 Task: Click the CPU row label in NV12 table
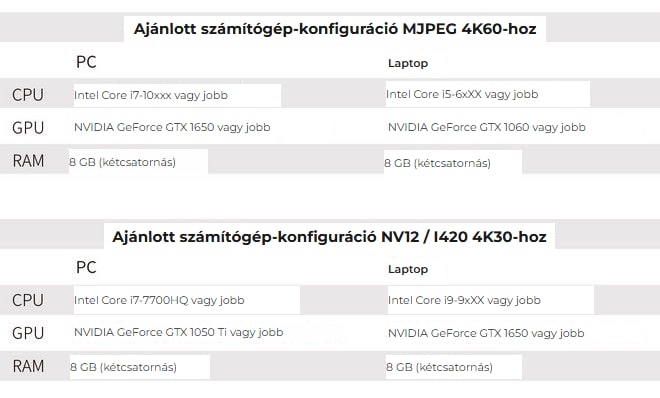[28, 300]
